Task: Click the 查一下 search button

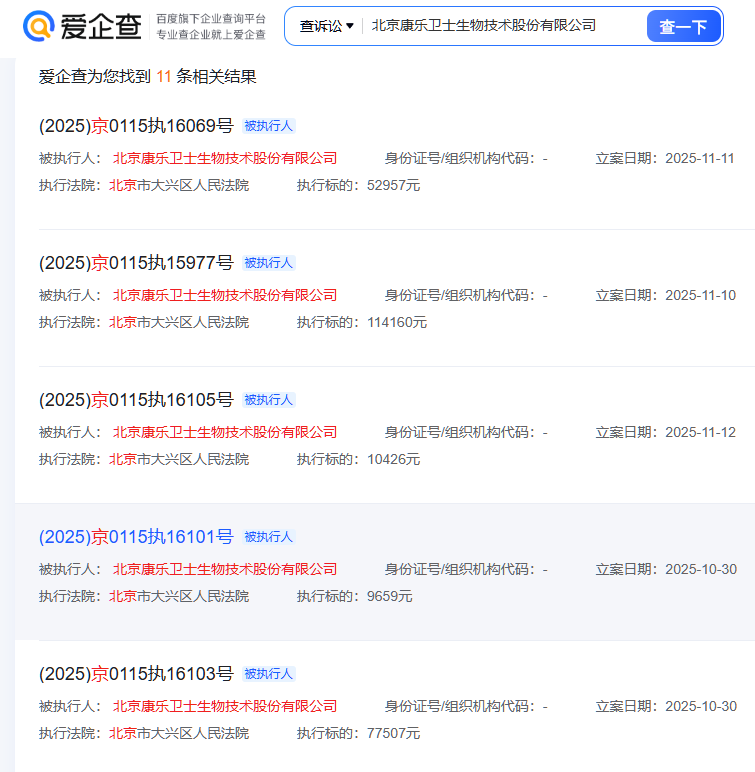Action: [x=683, y=26]
